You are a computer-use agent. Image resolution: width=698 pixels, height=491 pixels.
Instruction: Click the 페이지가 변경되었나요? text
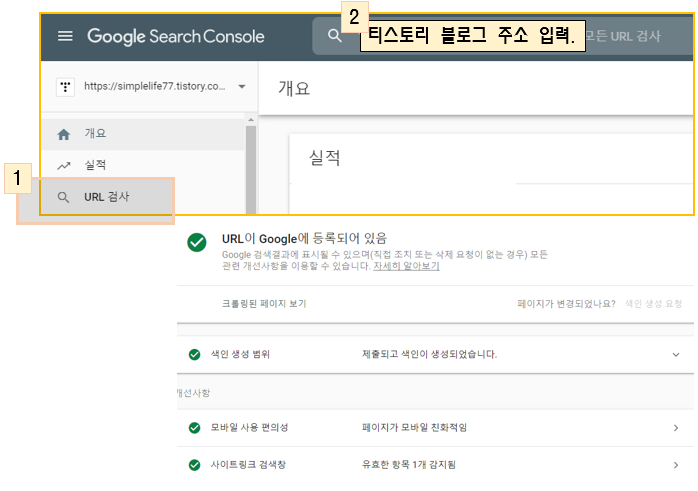566,304
